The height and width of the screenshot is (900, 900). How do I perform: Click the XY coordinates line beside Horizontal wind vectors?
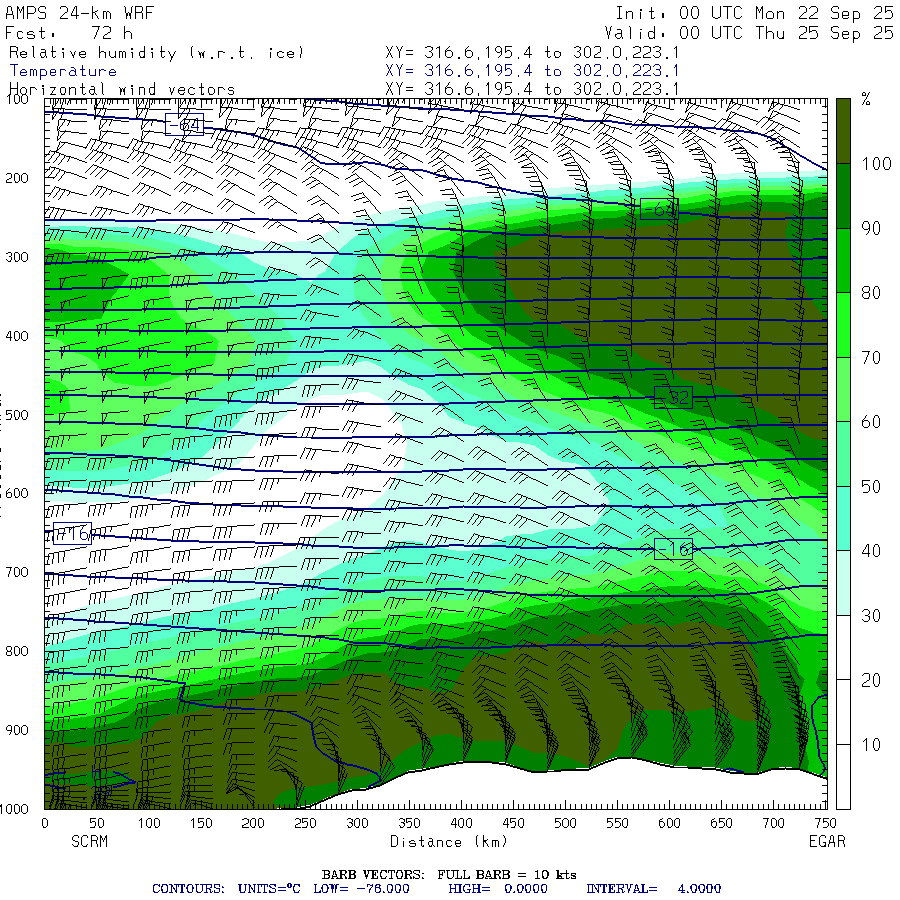[x=532, y=89]
